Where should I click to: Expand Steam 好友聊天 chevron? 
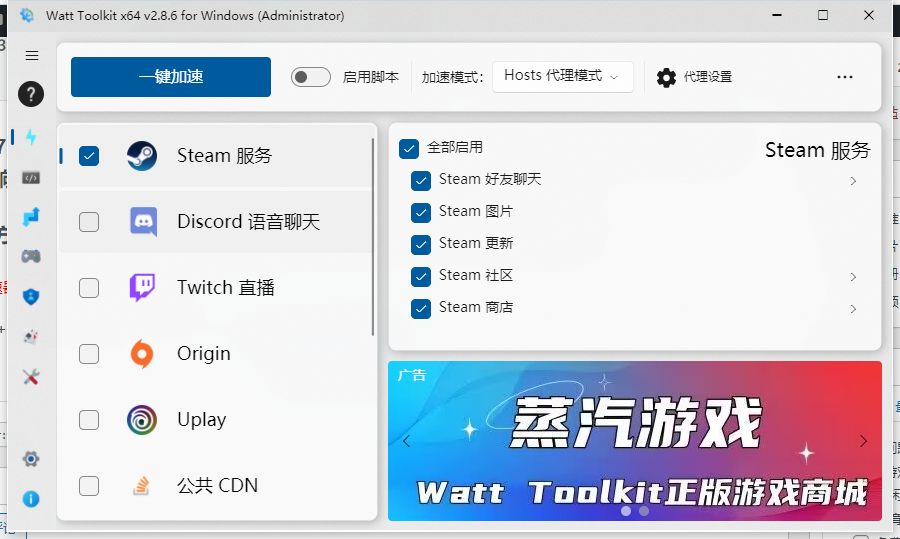[x=854, y=181]
